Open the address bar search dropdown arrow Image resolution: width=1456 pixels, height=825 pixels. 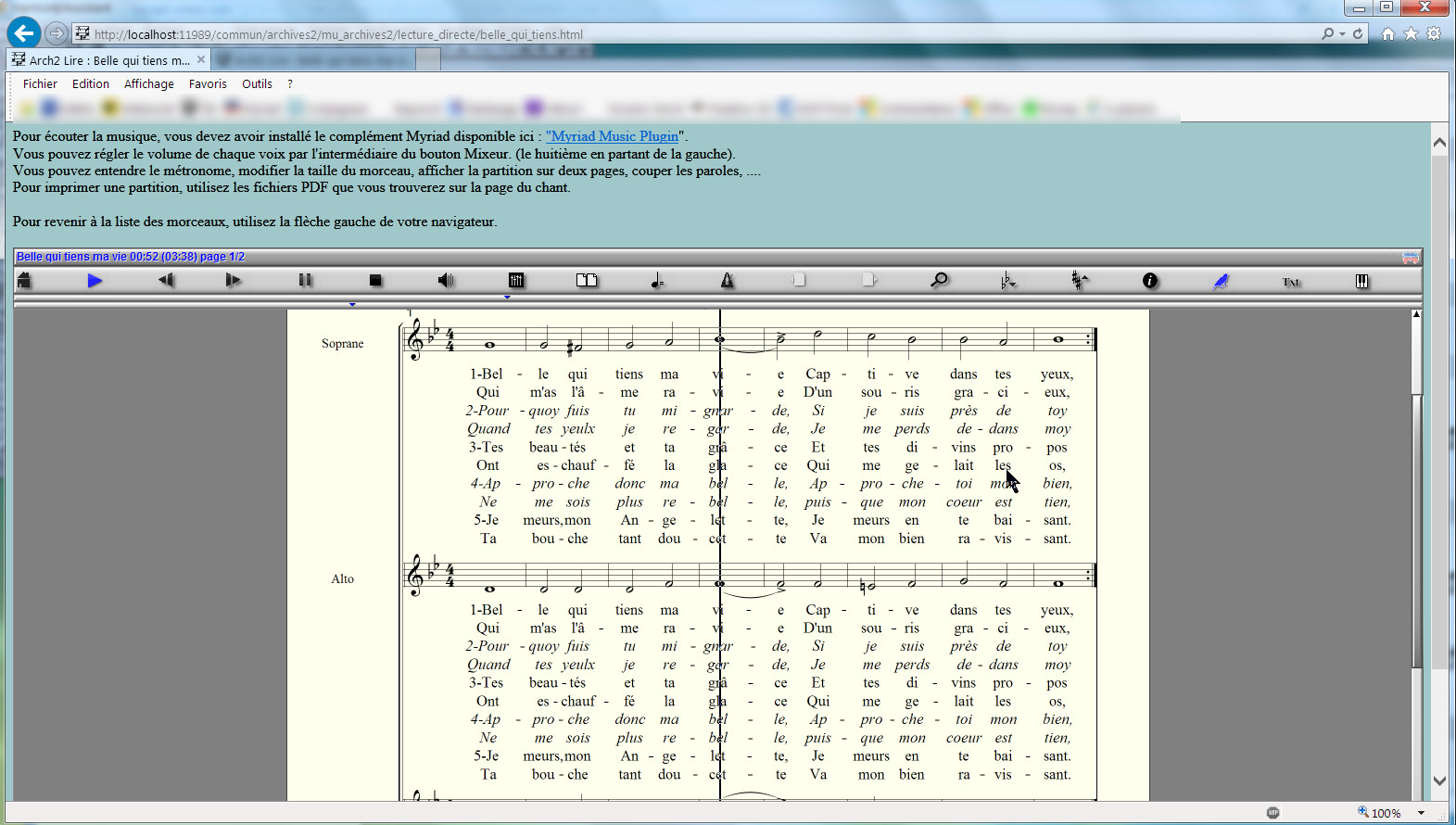(x=1342, y=34)
